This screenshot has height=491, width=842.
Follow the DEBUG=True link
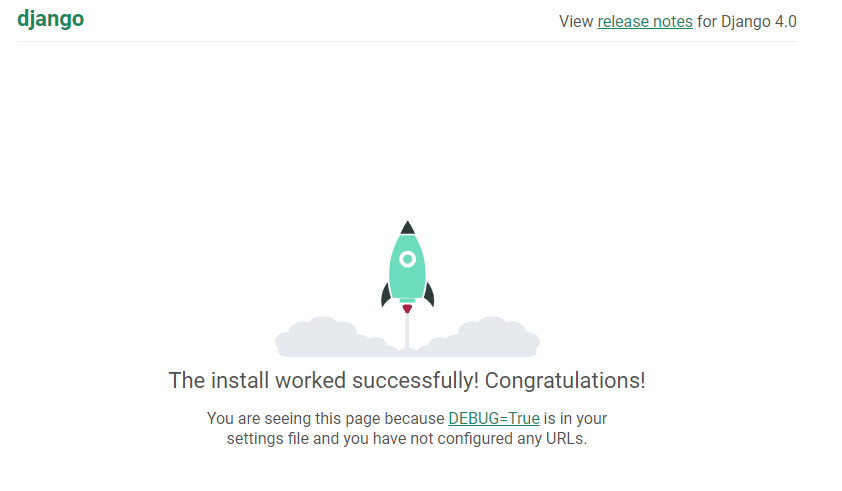pyautogui.click(x=493, y=418)
